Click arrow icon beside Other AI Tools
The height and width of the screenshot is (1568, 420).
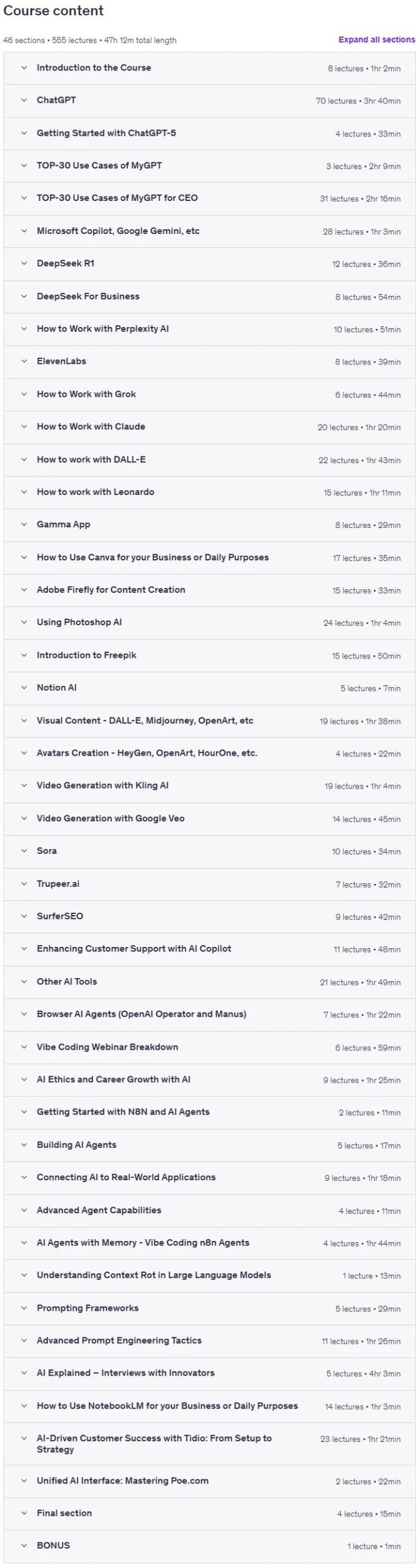pyautogui.click(x=24, y=982)
